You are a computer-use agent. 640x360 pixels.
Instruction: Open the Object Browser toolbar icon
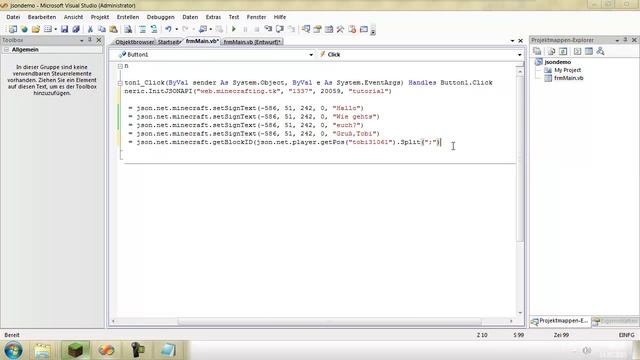coord(329,29)
